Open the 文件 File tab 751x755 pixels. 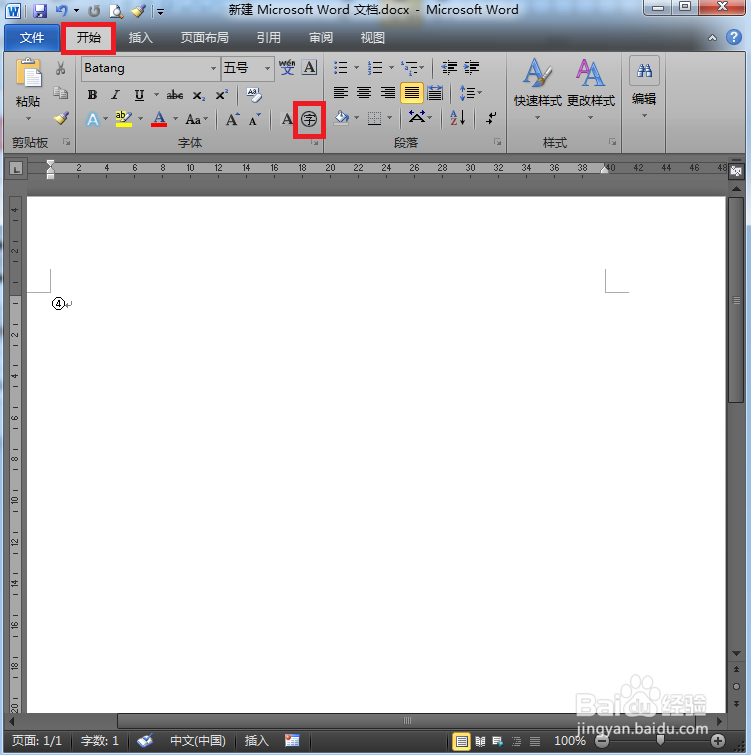(32, 38)
